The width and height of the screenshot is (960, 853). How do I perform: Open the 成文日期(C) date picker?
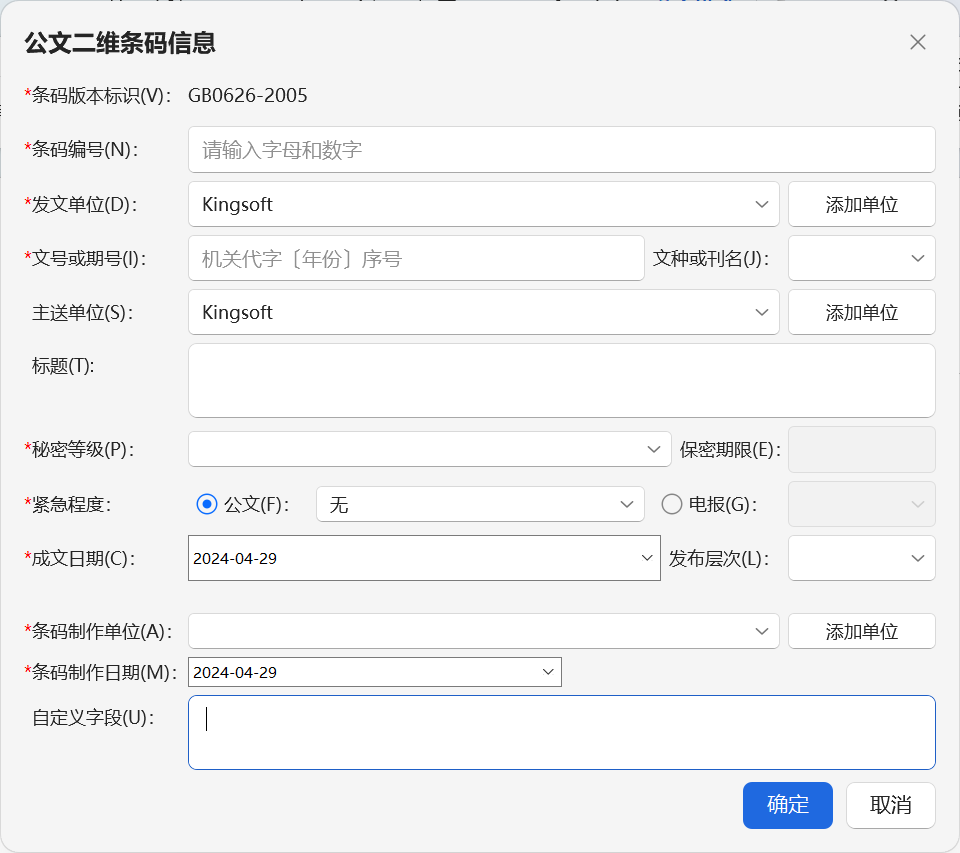click(424, 558)
